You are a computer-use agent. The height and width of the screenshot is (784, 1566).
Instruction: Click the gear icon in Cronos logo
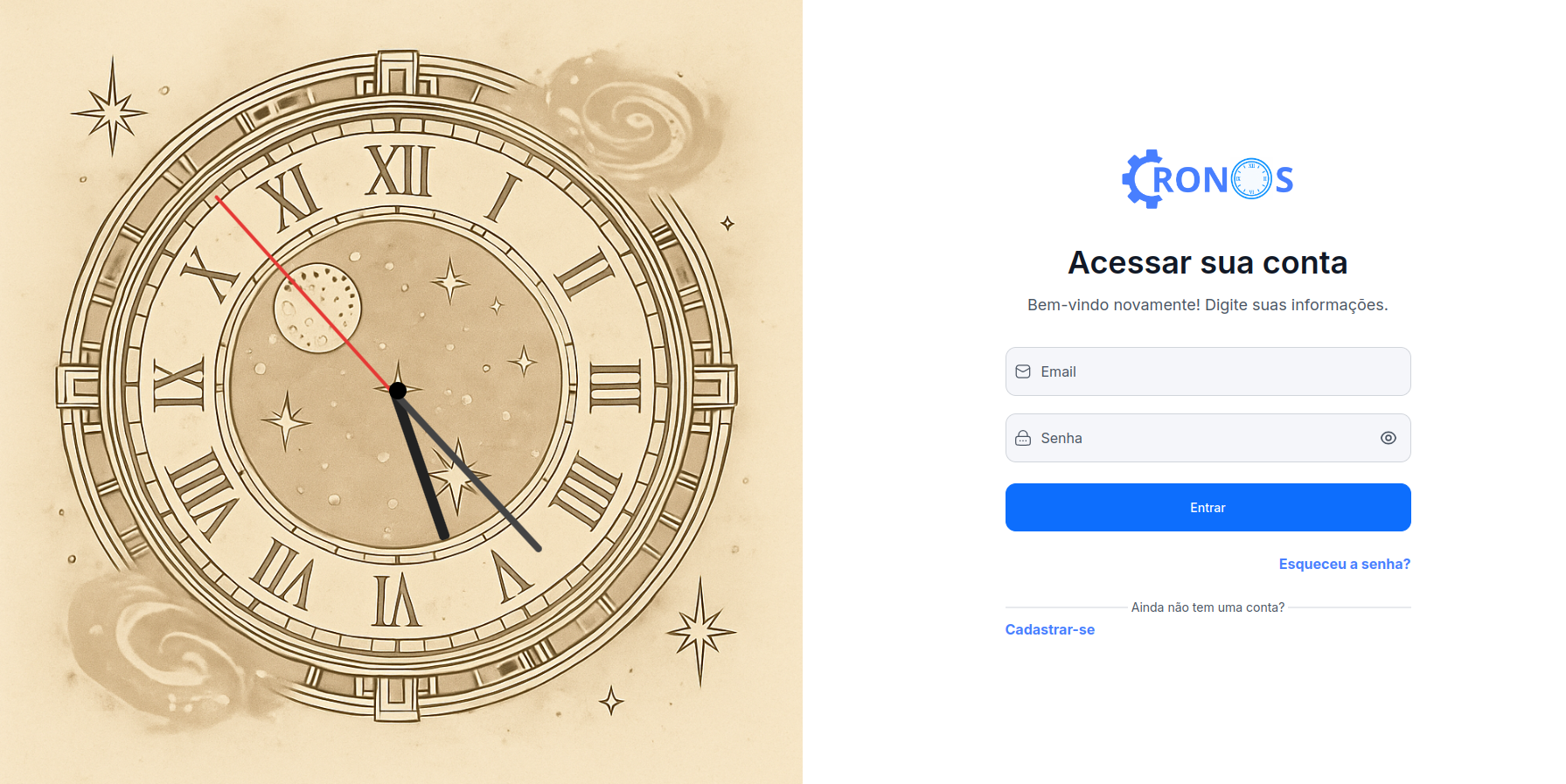tap(1143, 179)
